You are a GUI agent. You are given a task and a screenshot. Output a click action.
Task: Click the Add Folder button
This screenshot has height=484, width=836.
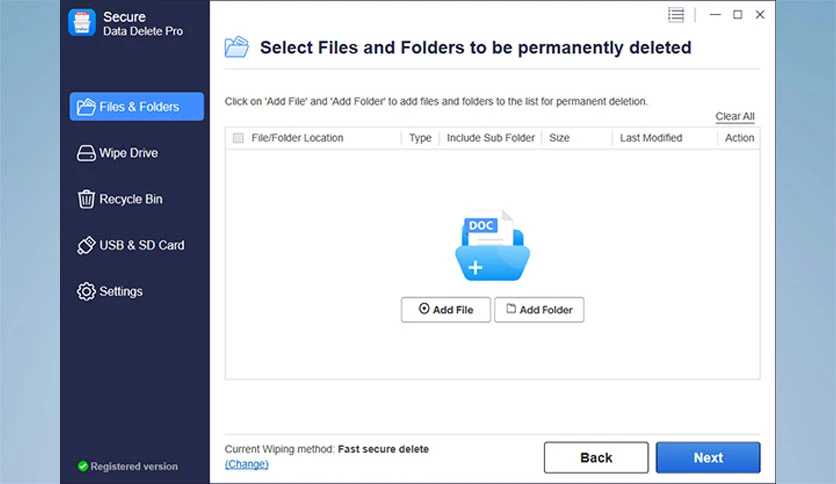click(539, 310)
